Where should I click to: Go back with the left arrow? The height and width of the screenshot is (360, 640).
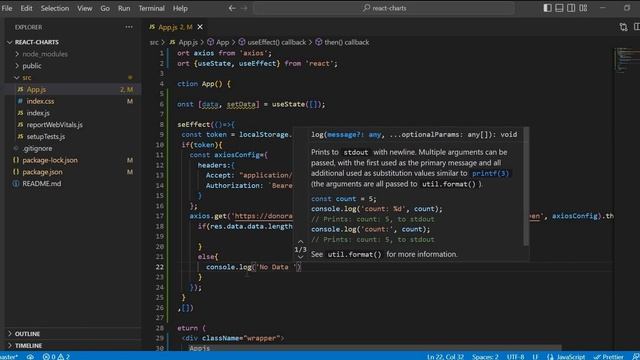point(232,8)
